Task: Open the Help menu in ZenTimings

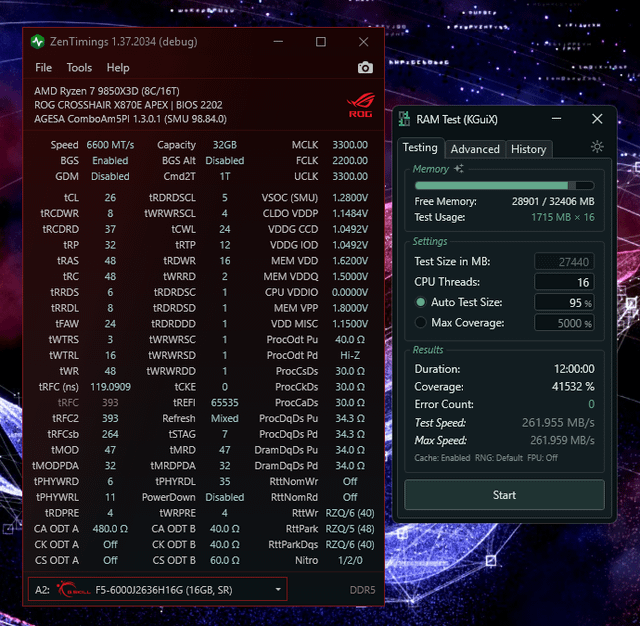Action: (118, 68)
